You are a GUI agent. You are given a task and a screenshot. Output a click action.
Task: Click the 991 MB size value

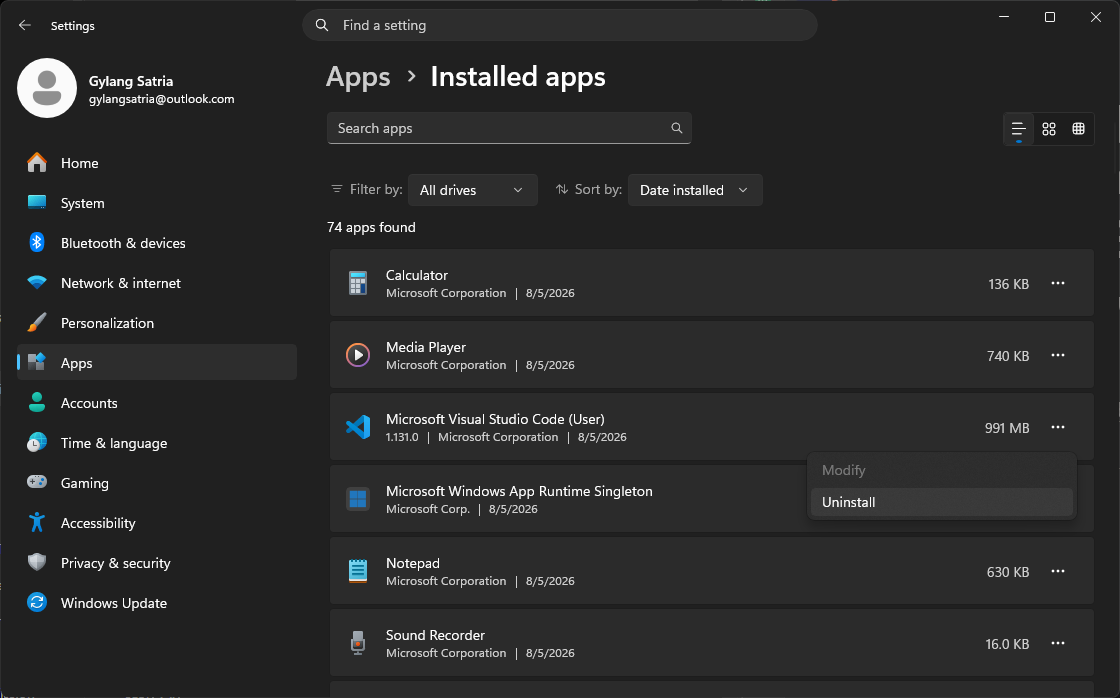coord(1006,428)
